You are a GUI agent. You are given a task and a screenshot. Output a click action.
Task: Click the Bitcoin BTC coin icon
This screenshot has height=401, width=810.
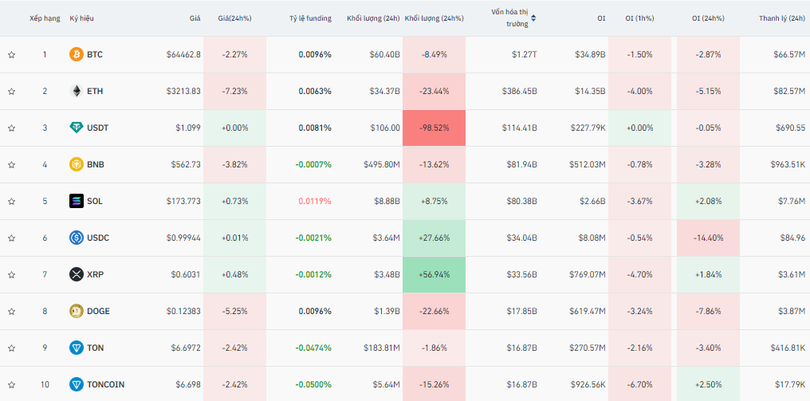tap(76, 54)
